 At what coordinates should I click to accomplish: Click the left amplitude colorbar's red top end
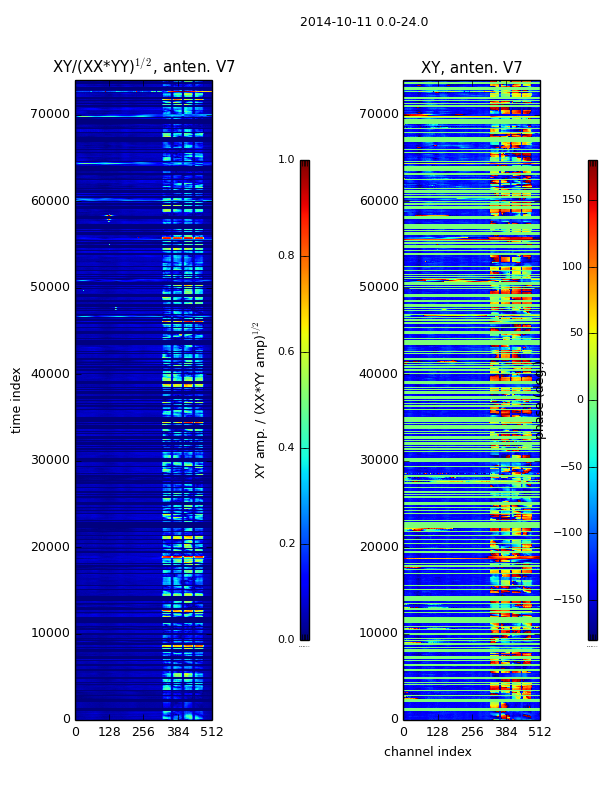click(x=304, y=166)
